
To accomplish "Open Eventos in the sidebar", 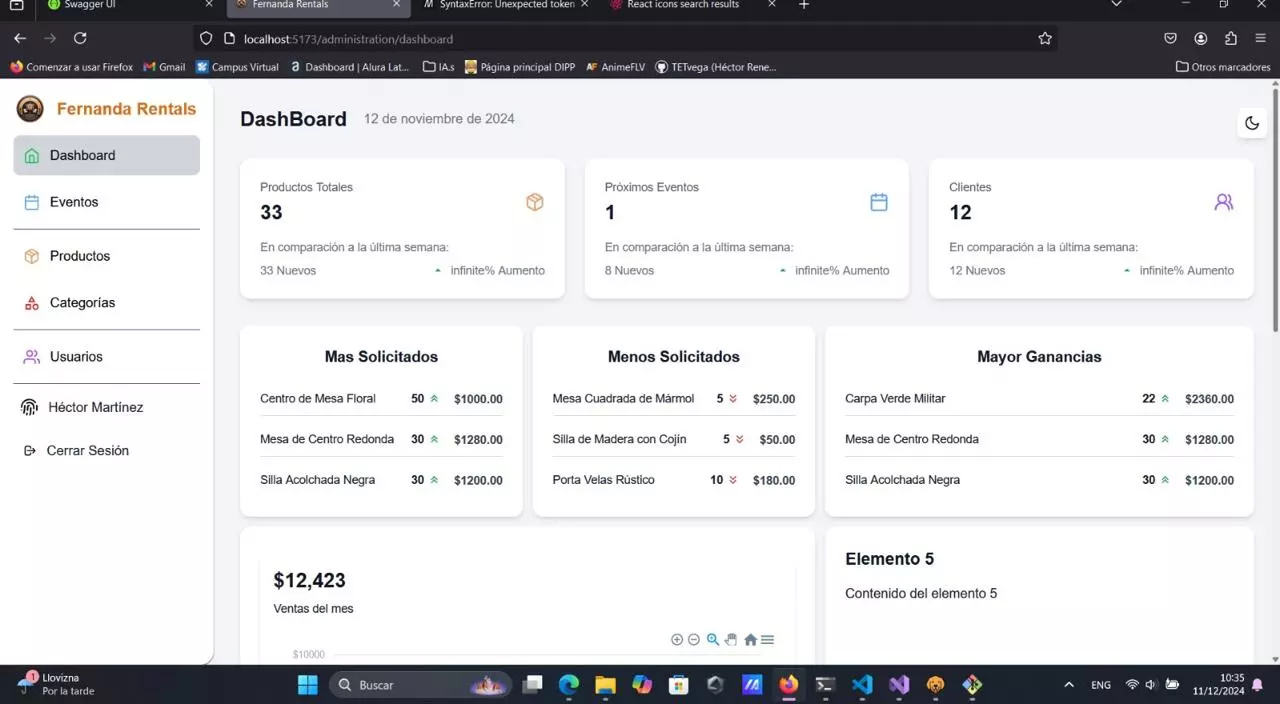I will [74, 202].
